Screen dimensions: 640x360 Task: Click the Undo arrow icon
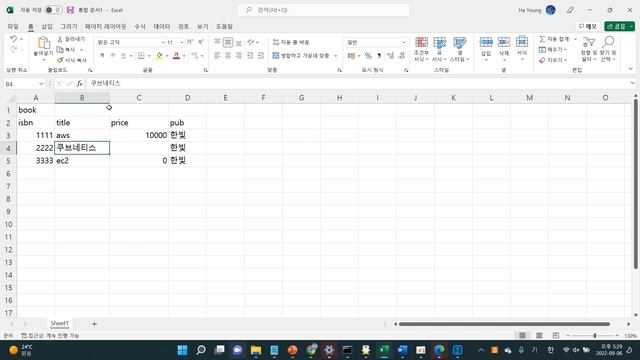13,39
